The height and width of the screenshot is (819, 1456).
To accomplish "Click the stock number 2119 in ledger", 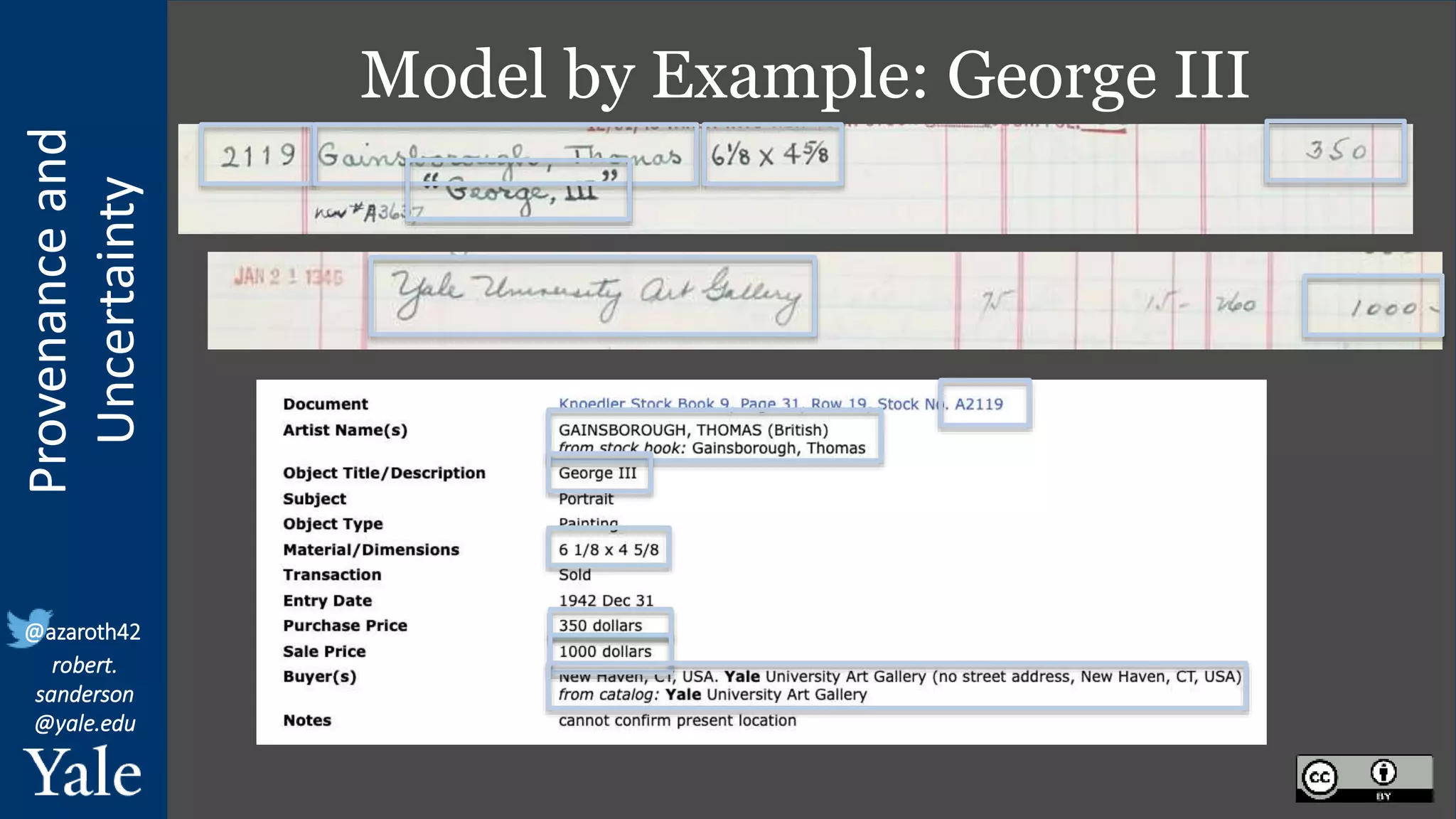I will click(257, 155).
